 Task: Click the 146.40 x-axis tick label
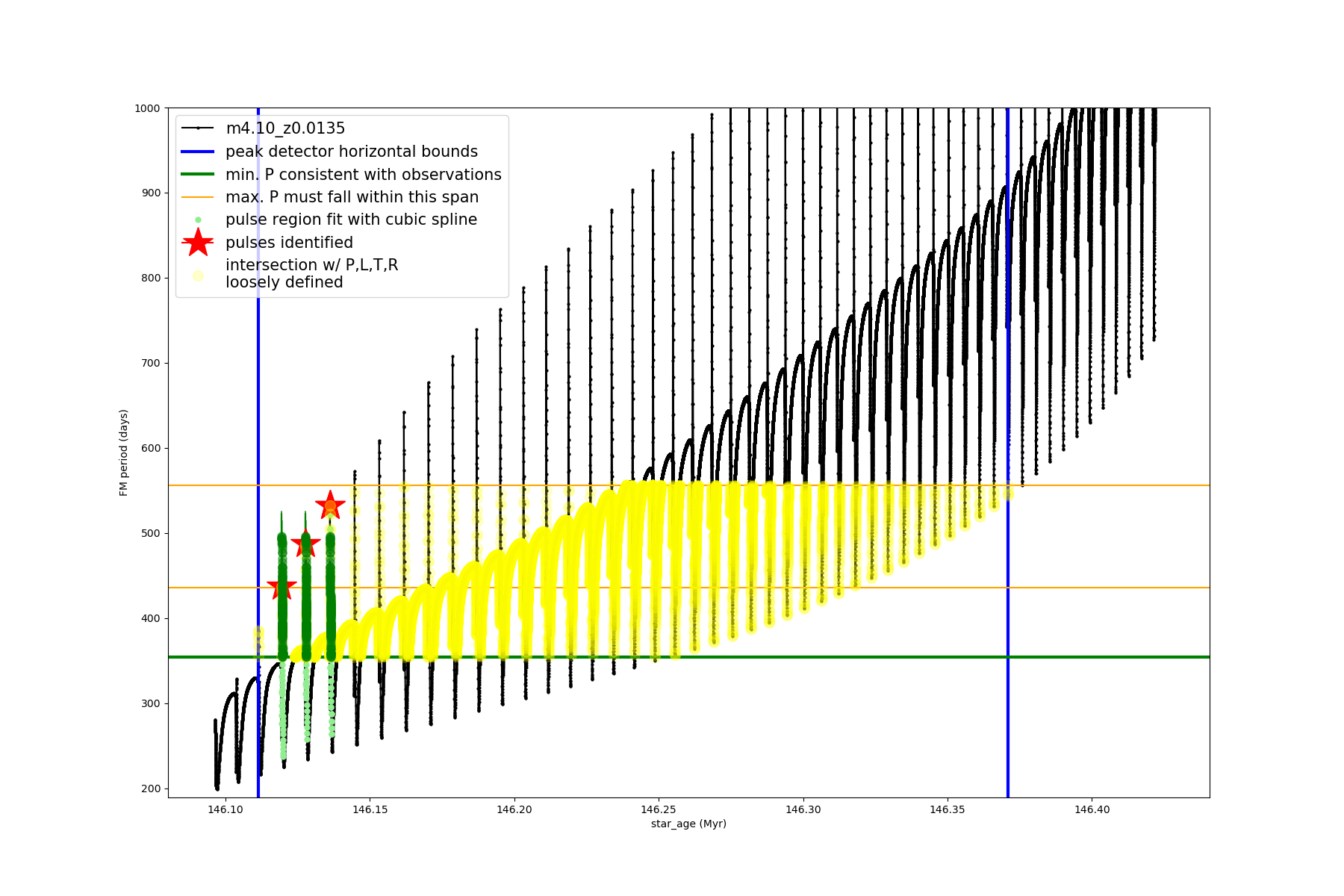(1092, 809)
